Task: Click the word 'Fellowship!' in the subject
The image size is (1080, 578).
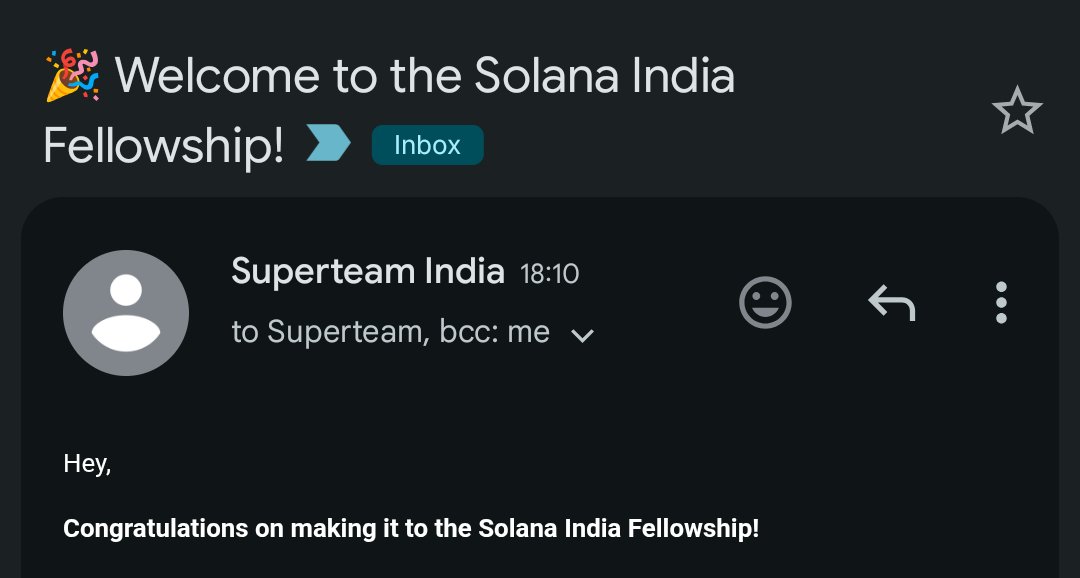Action: click(x=164, y=146)
